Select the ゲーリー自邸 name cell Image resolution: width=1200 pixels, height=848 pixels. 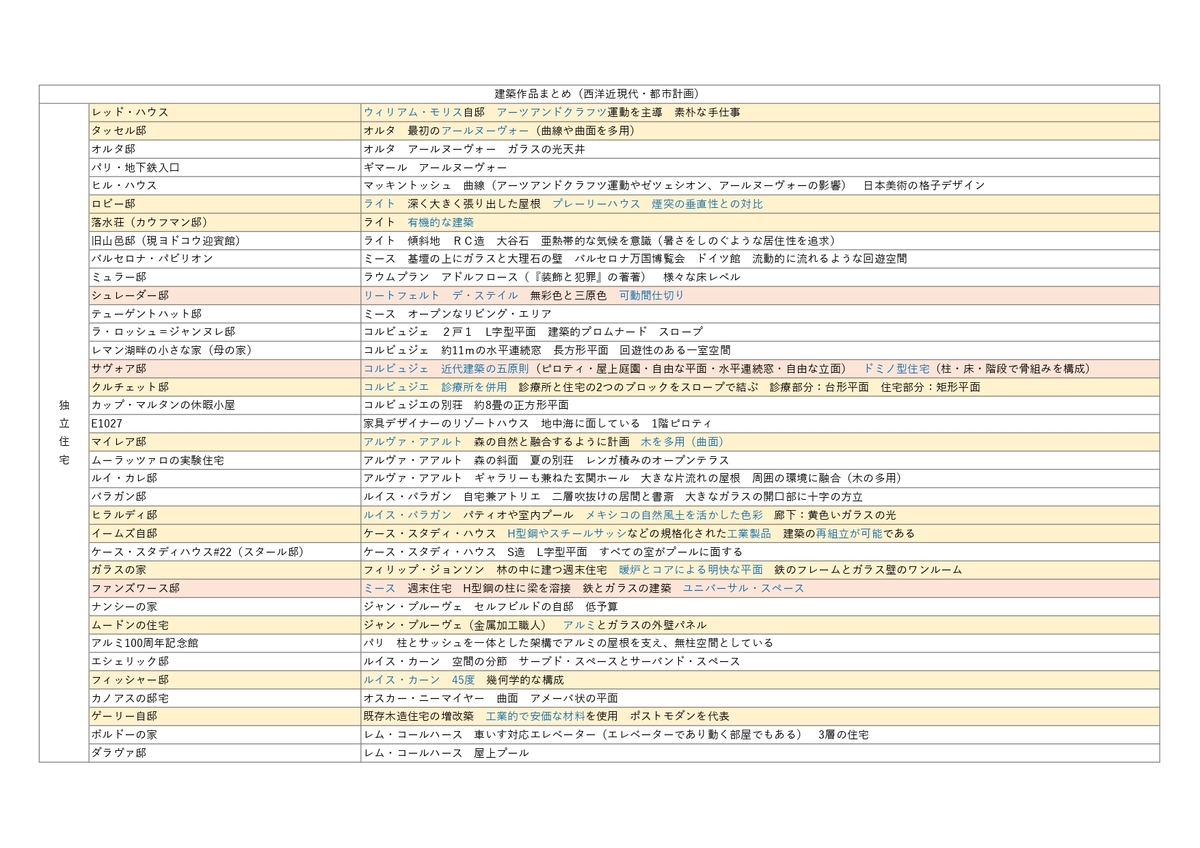point(224,716)
